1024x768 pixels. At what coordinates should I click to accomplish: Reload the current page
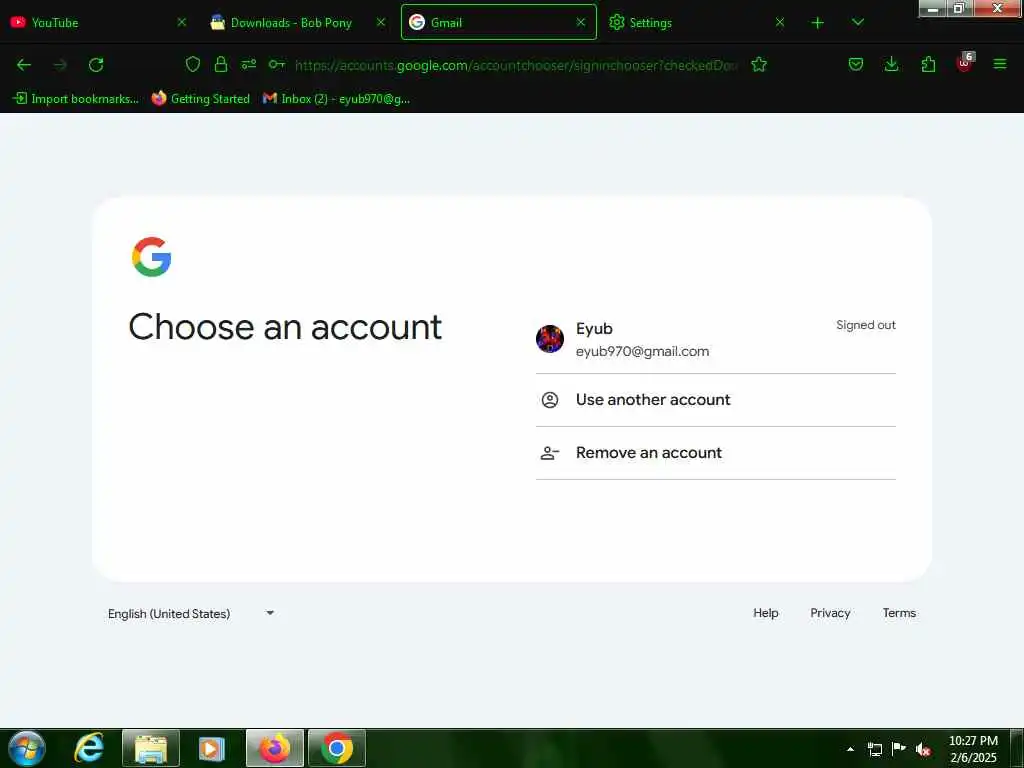96,65
